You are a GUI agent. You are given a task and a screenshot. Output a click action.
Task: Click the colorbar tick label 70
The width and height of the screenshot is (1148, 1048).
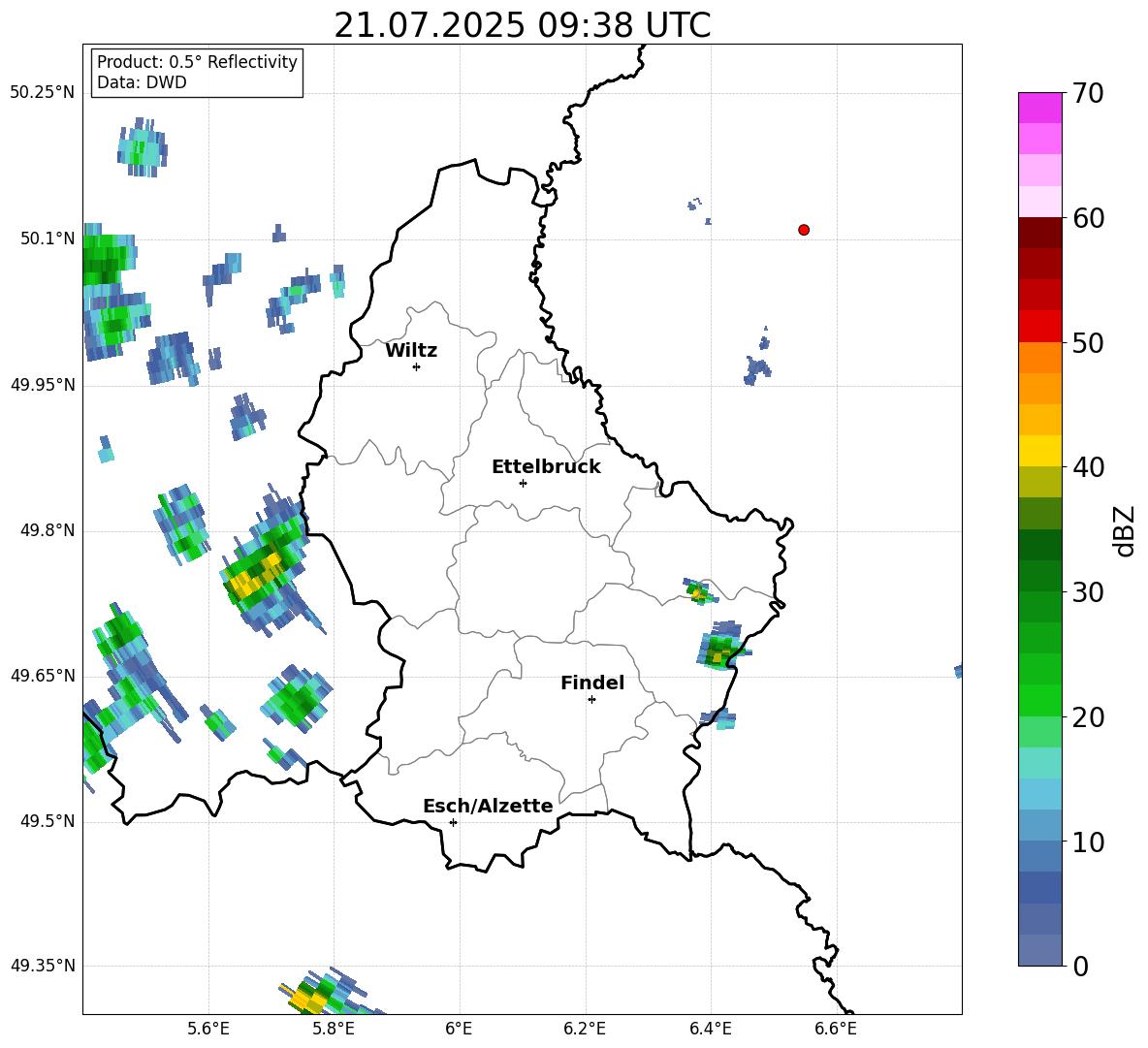(x=1088, y=93)
